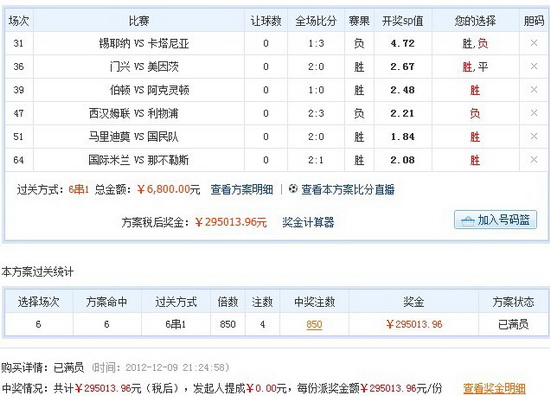Open the 查看方案明细 link
Screen dimensions: 550x396
pyautogui.click(x=242, y=190)
